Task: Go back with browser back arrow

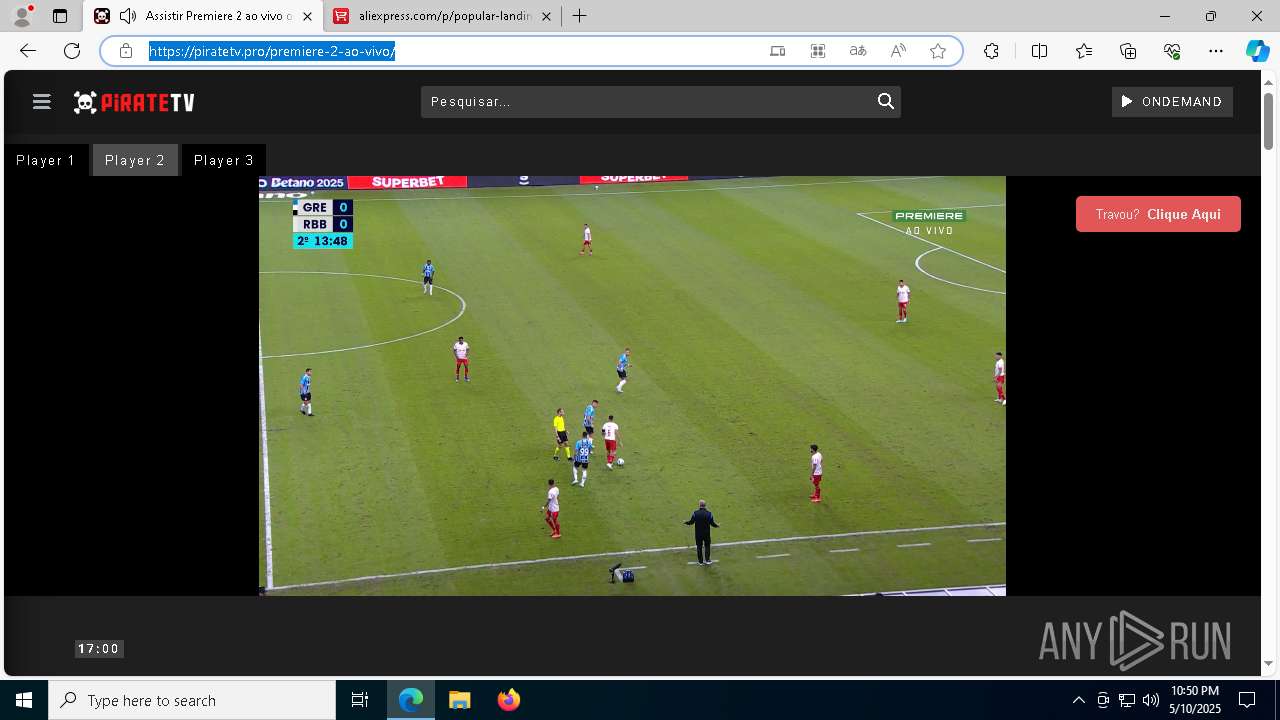Action: (28, 51)
